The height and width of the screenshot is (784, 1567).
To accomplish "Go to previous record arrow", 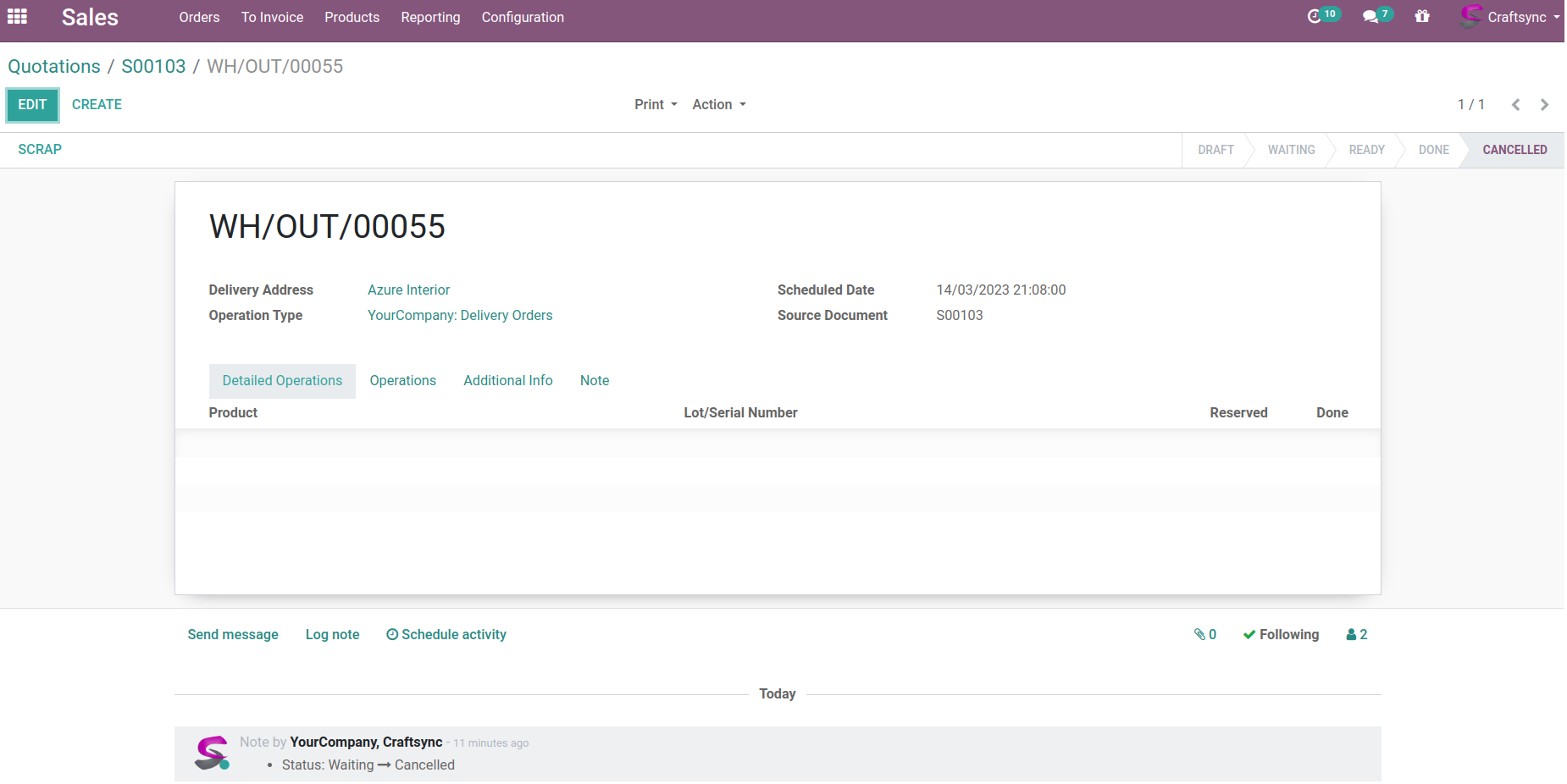I will 1515,105.
